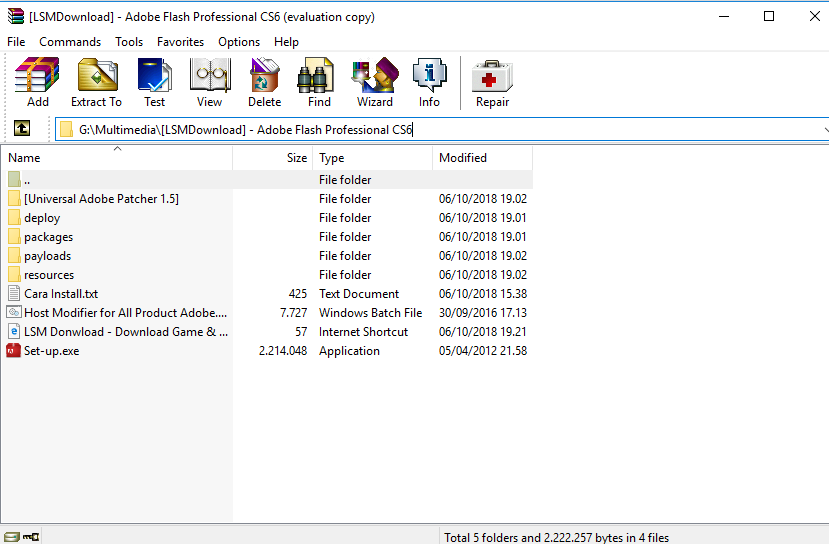Image resolution: width=829 pixels, height=544 pixels.
Task: Click the '06/10/2018 15.38' modified date
Action: (483, 293)
